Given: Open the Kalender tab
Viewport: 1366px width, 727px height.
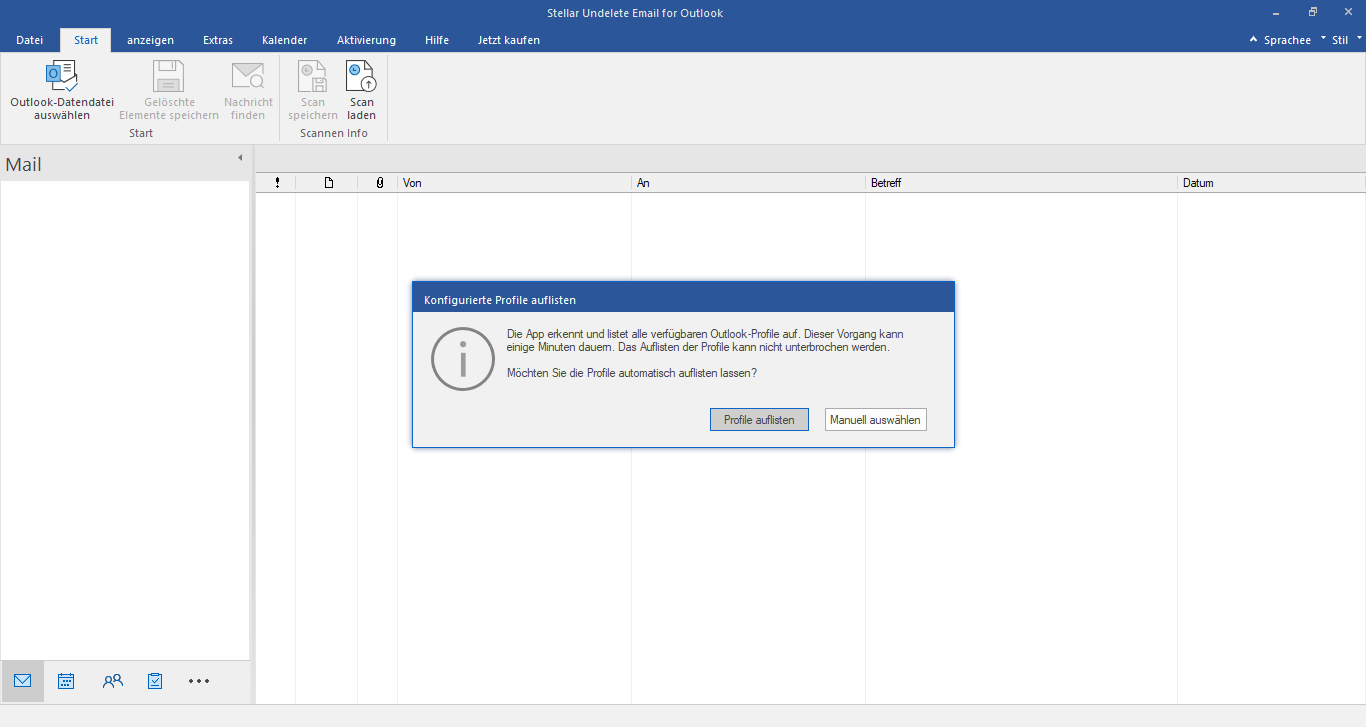Looking at the screenshot, I should click(285, 40).
